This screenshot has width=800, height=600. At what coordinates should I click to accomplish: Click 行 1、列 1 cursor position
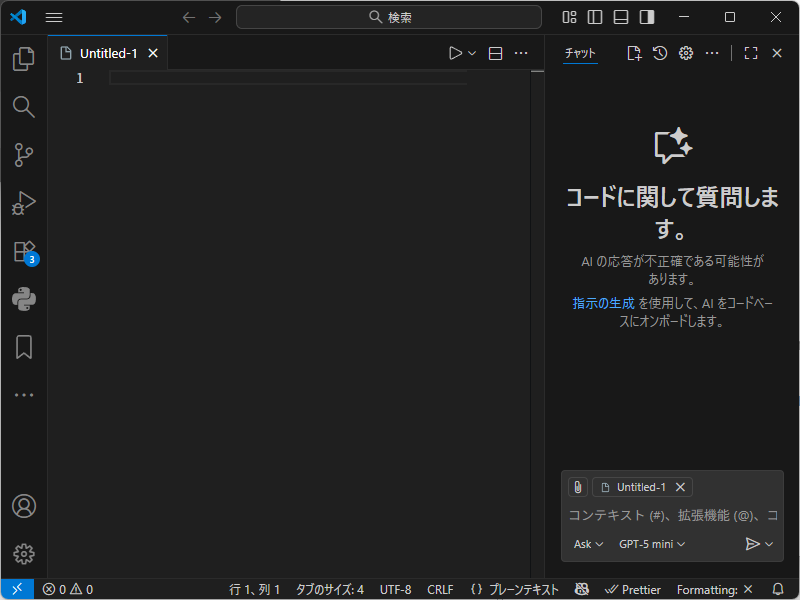pos(254,589)
